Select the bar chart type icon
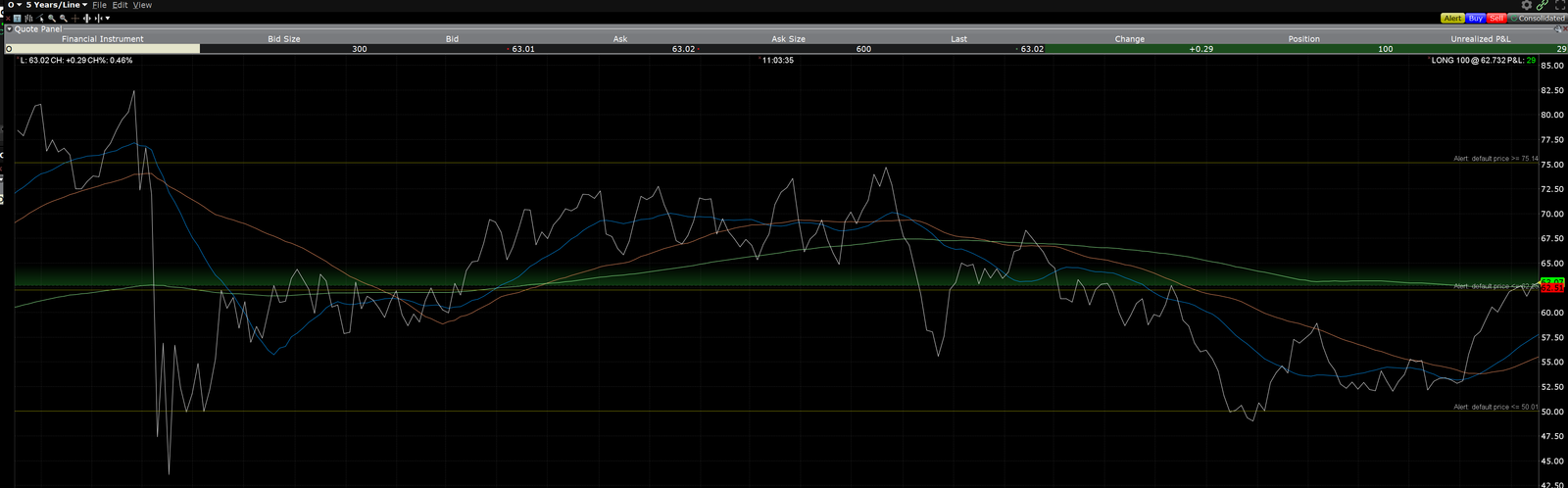Image resolution: width=1568 pixels, height=488 pixels. pyautogui.click(x=28, y=18)
